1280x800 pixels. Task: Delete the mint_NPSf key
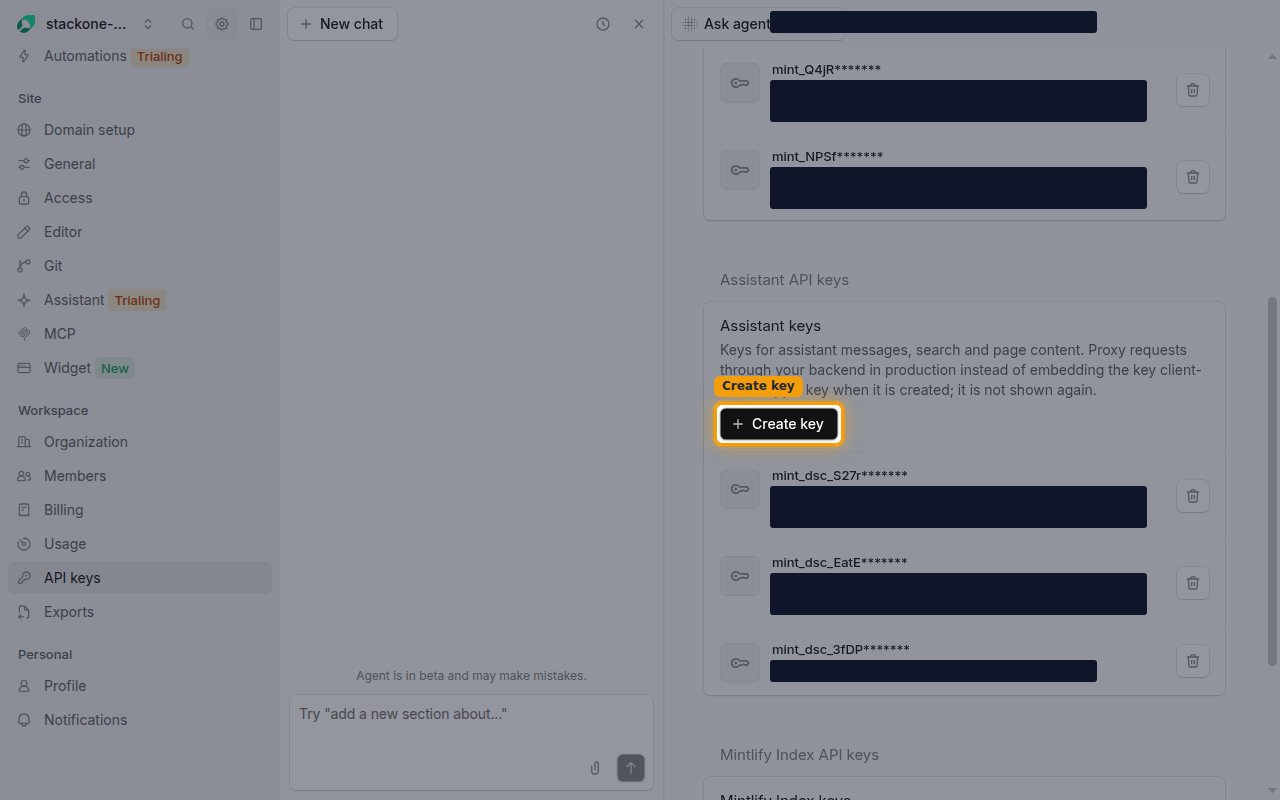tap(1192, 177)
